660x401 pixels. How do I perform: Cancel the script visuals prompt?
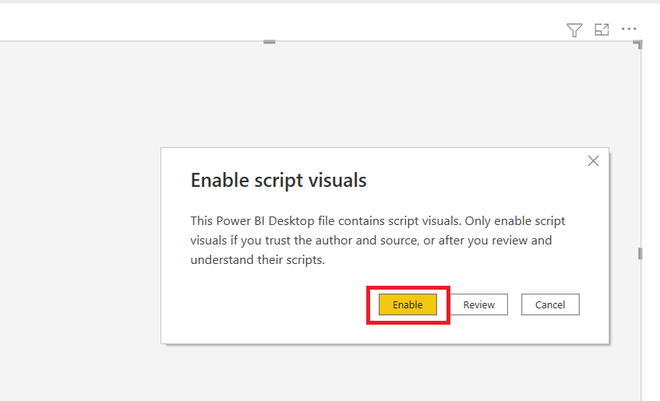(550, 304)
